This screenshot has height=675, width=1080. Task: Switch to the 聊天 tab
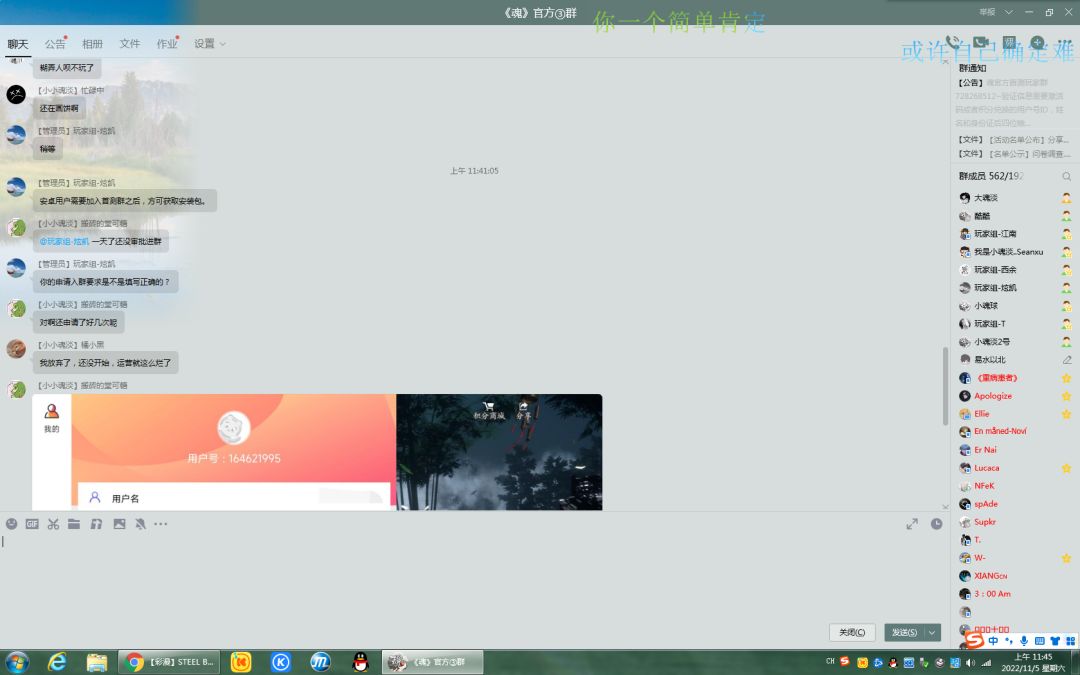click(18, 44)
